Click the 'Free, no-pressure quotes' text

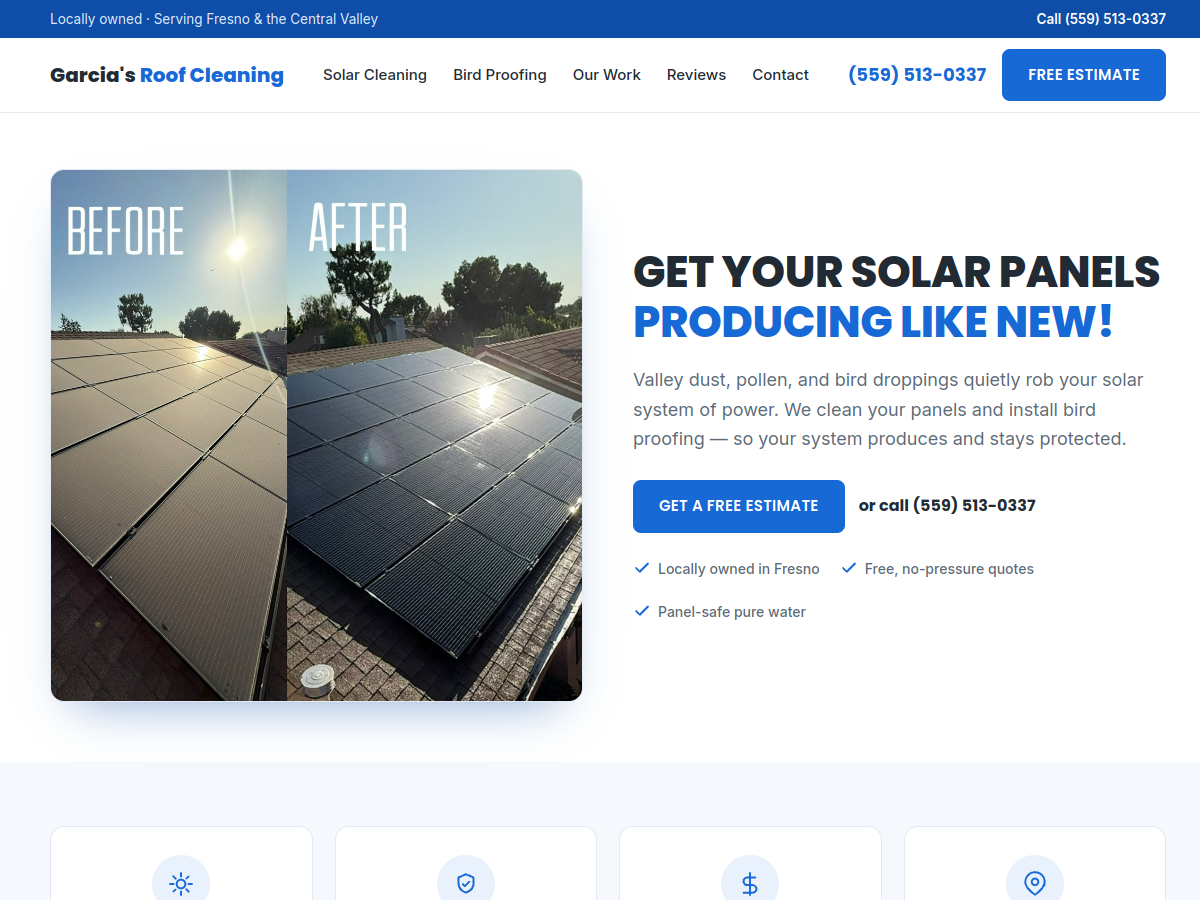click(949, 569)
